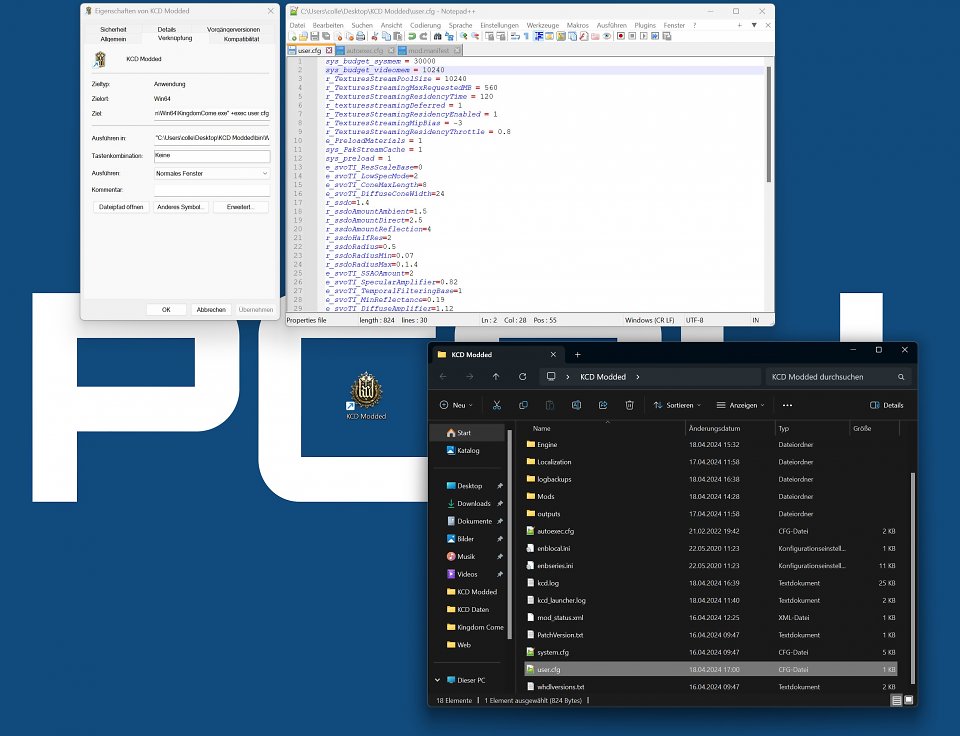Click the Abbrechen button in properties dialog
960x736 pixels.
point(211,309)
